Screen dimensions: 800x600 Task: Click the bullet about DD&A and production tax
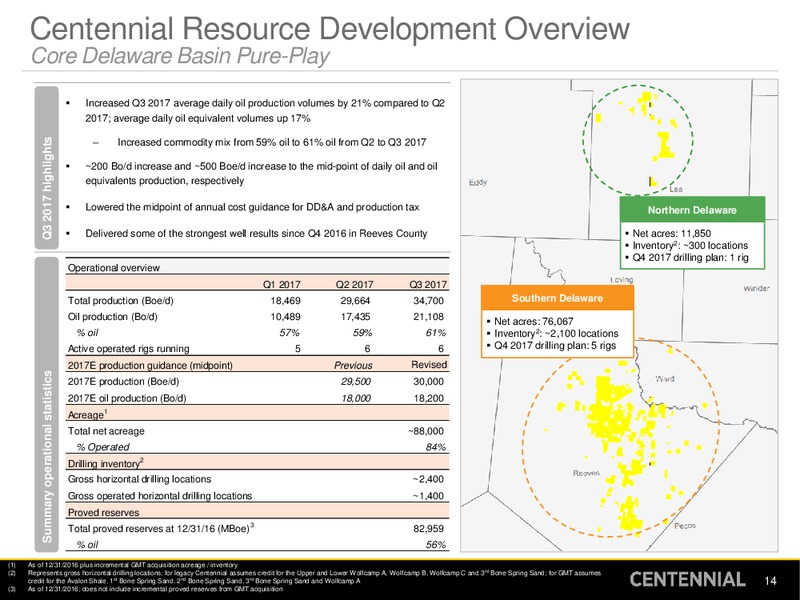pyautogui.click(x=252, y=207)
